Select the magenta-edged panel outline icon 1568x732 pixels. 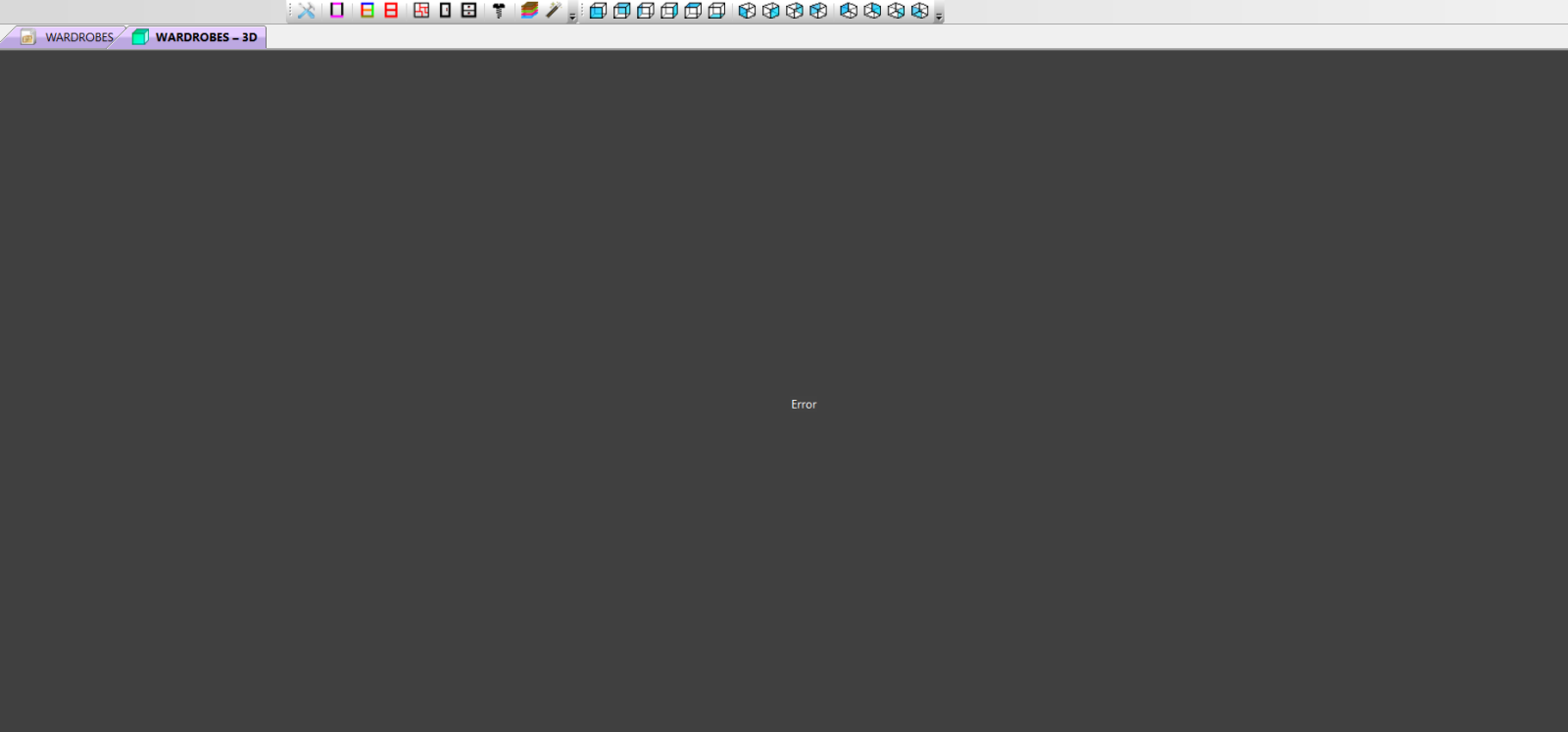coord(336,11)
